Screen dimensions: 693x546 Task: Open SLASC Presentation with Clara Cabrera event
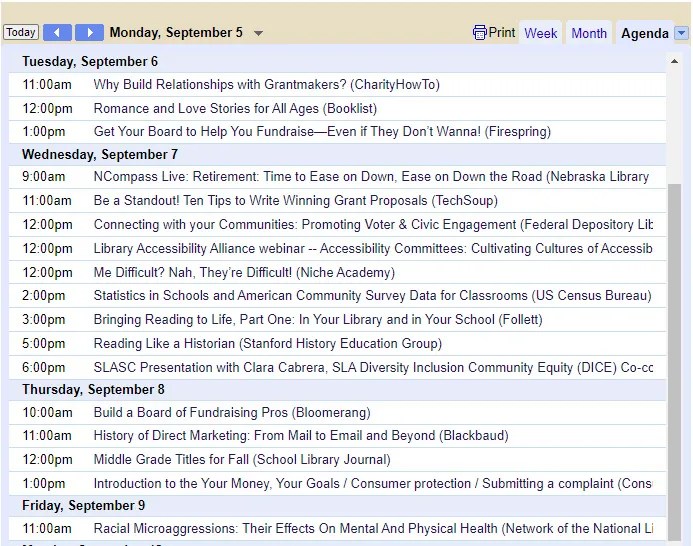373,367
